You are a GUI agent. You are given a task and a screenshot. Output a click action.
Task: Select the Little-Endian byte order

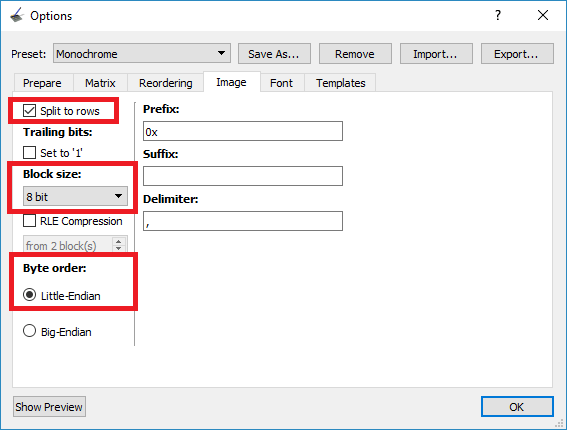[29, 295]
